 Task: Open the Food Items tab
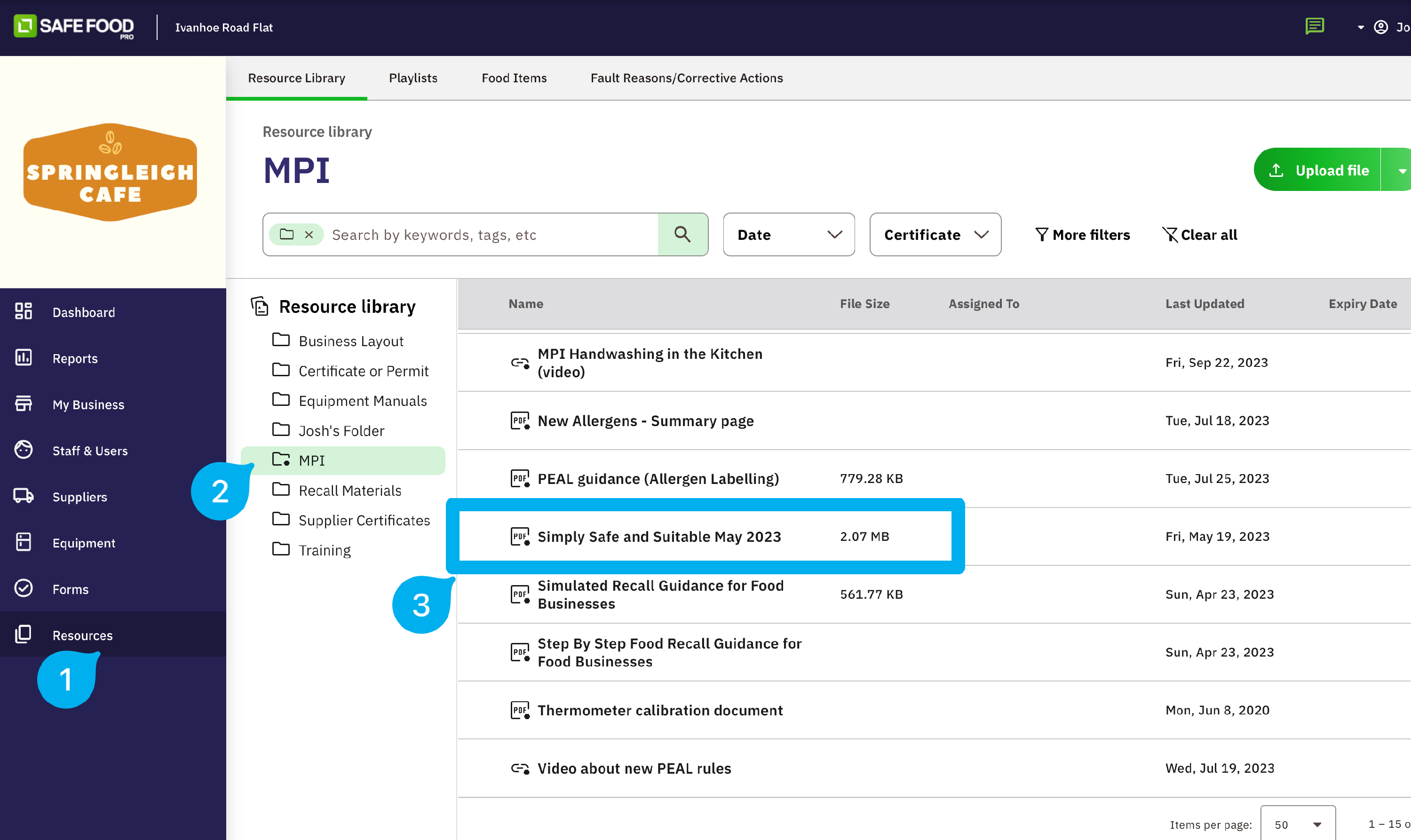click(x=513, y=78)
